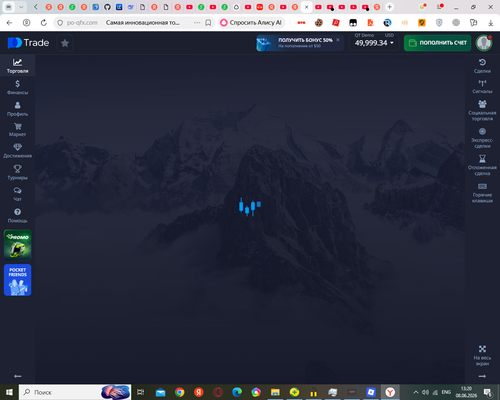Viewport: 500px width, 400px height.
Task: Open Сигналы antenna icon
Action: 482,87
